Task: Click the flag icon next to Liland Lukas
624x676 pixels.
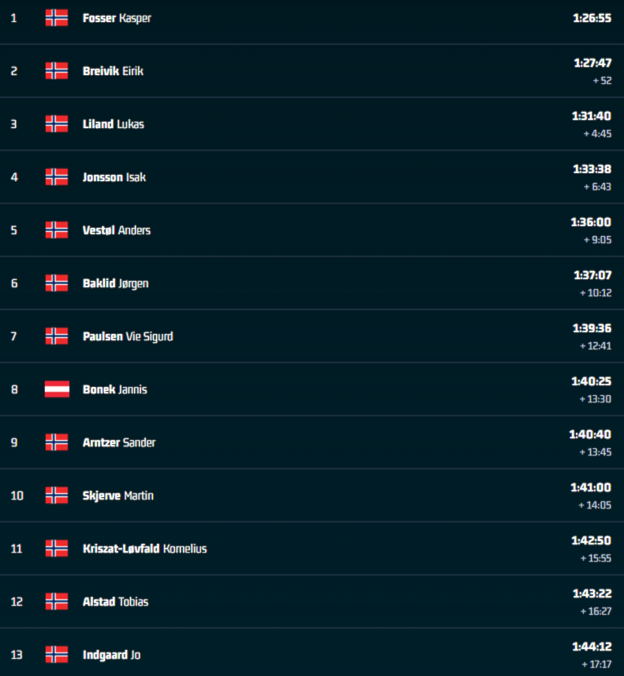Action: 56,124
